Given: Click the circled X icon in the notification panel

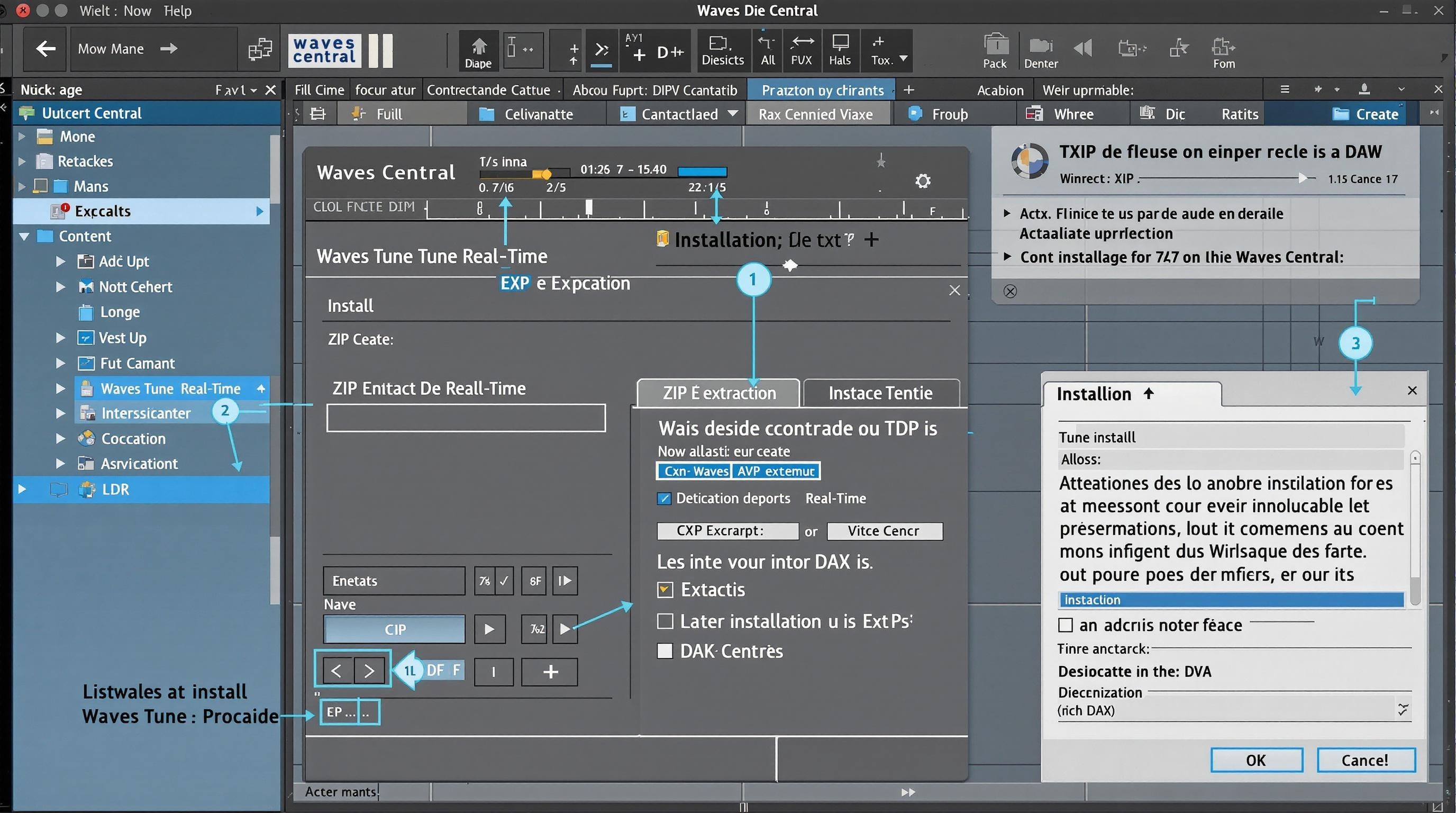Looking at the screenshot, I should coord(1010,291).
